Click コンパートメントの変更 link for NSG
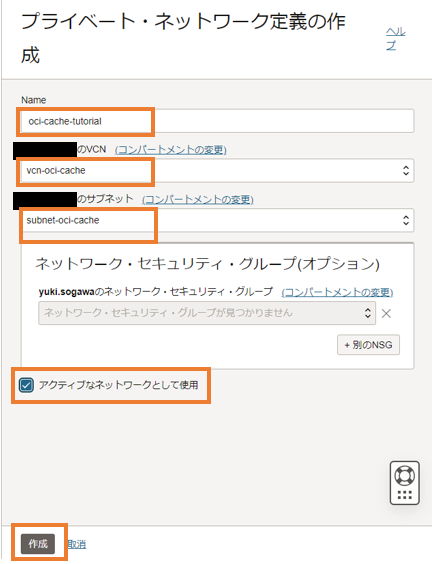 (337, 292)
